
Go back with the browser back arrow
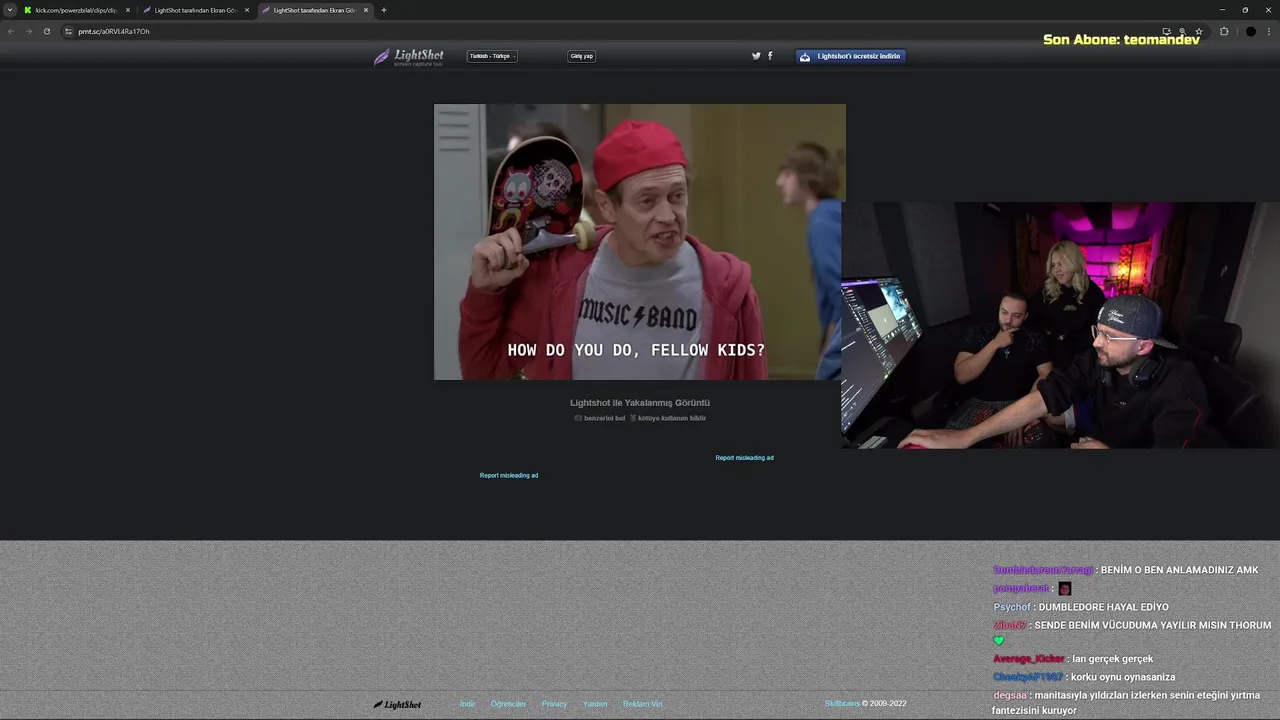(11, 31)
